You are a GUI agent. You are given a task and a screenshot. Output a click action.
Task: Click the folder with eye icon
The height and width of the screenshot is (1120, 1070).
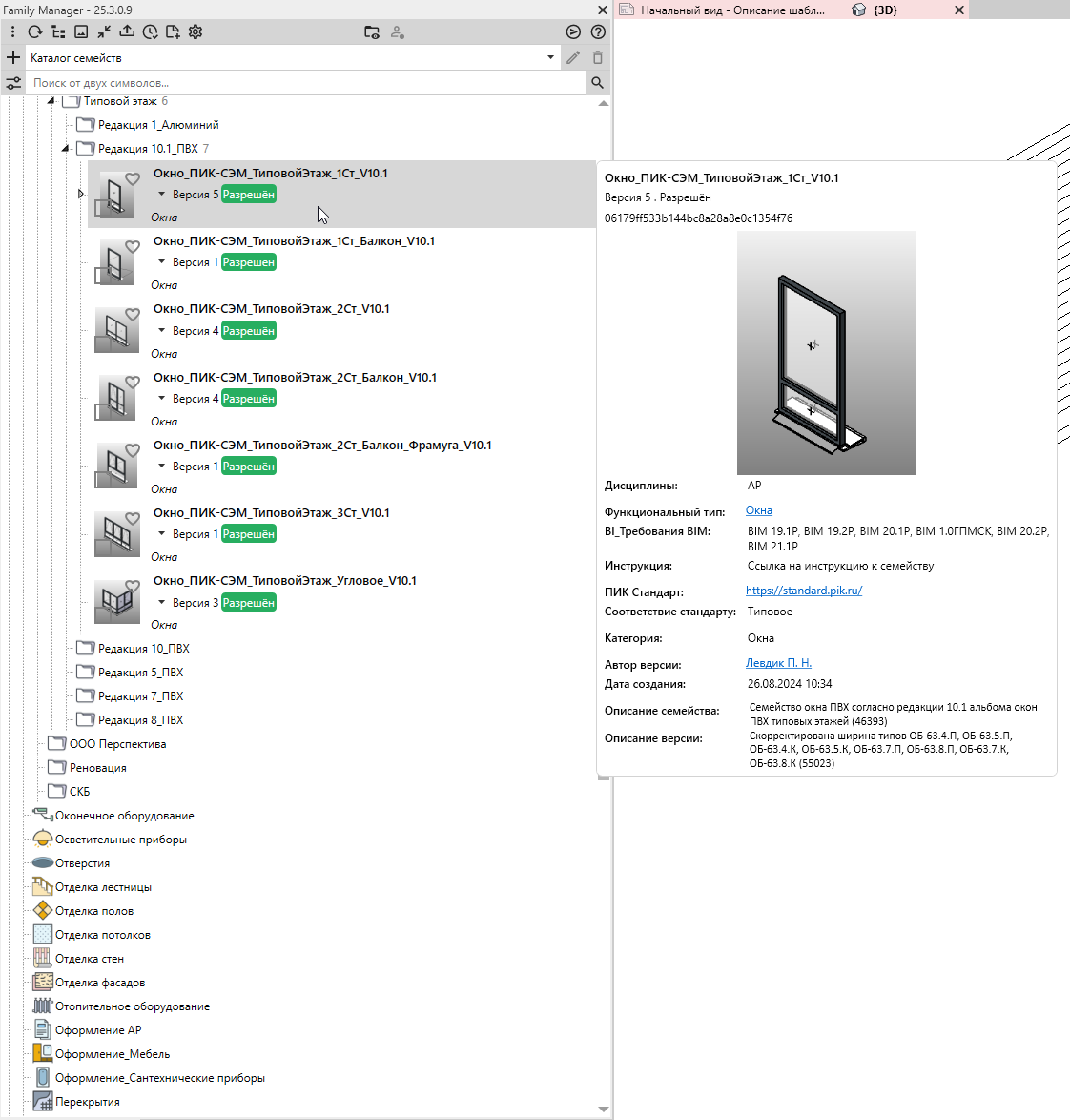(372, 31)
